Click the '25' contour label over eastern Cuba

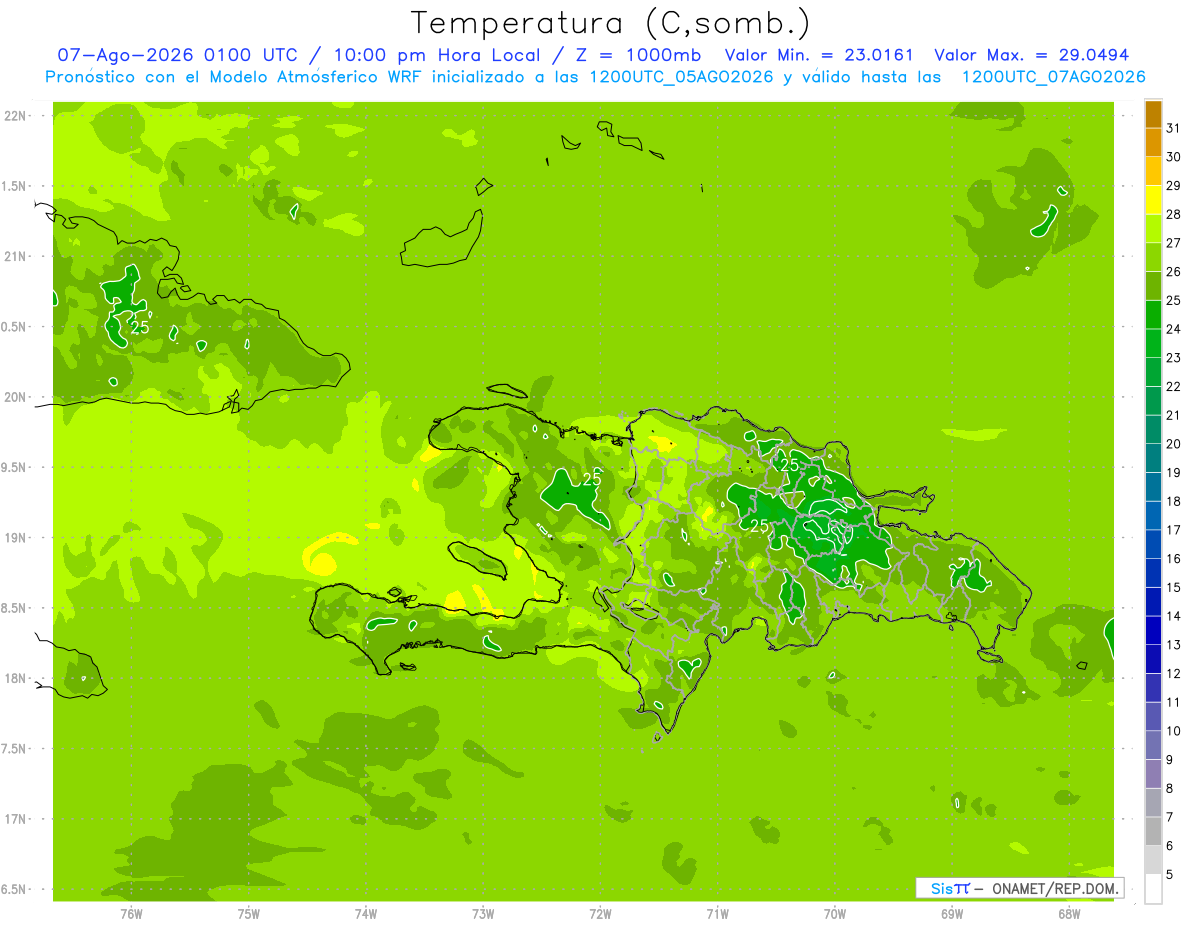point(140,327)
